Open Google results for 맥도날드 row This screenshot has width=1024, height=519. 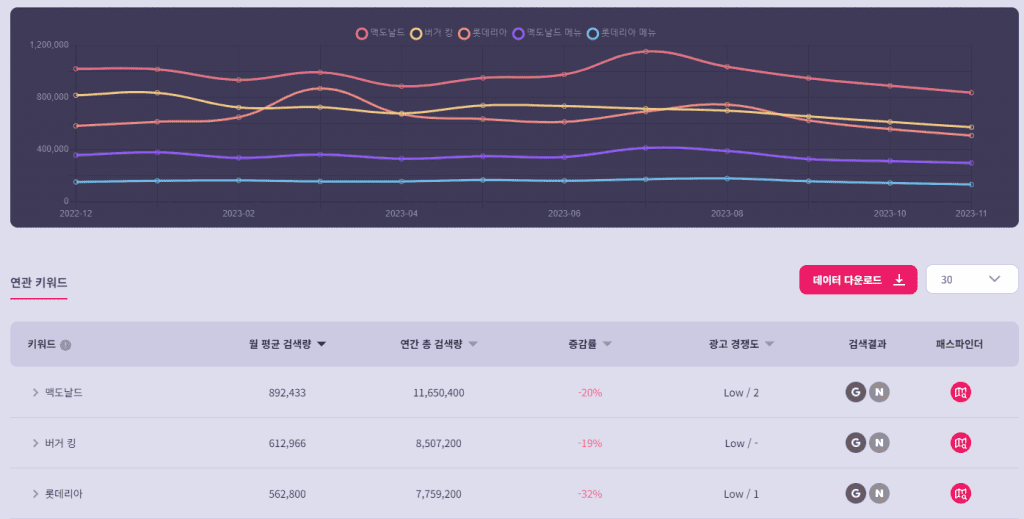click(x=856, y=392)
